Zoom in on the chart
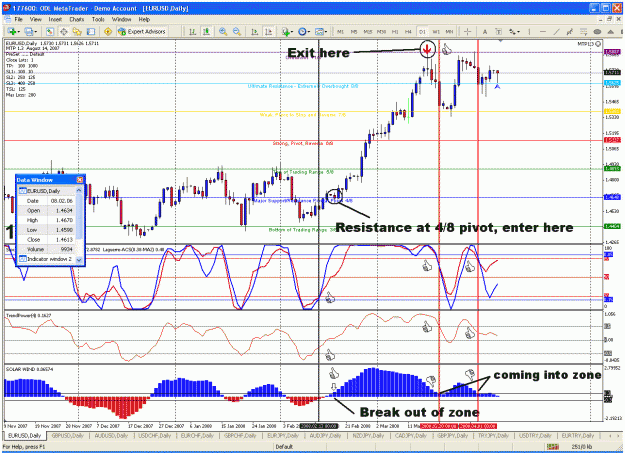The width and height of the screenshot is (625, 453). (223, 32)
